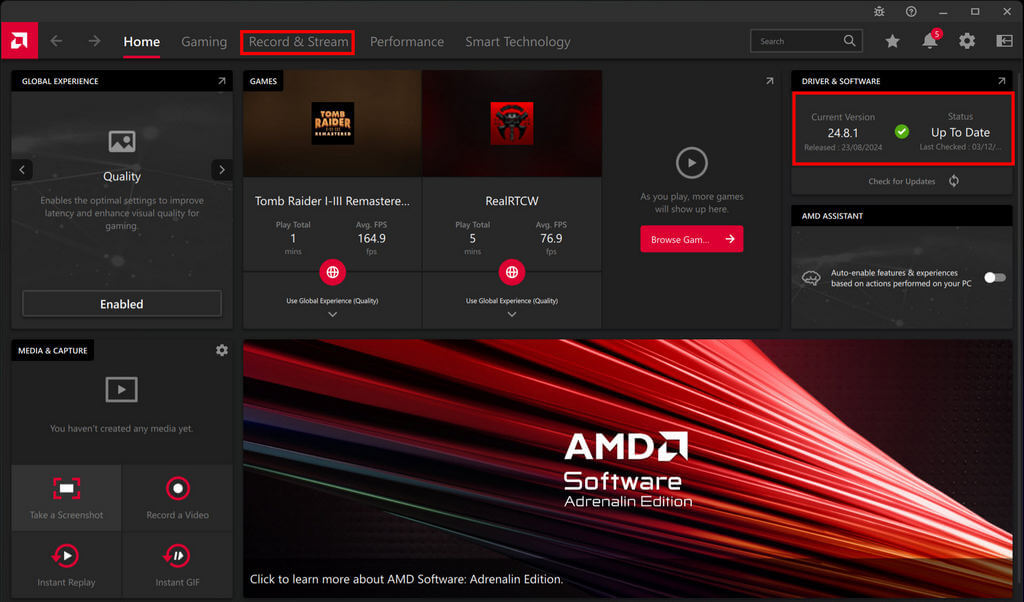The width and height of the screenshot is (1024, 602).
Task: Toggle the Global Experience Enabled button
Action: pos(122,304)
